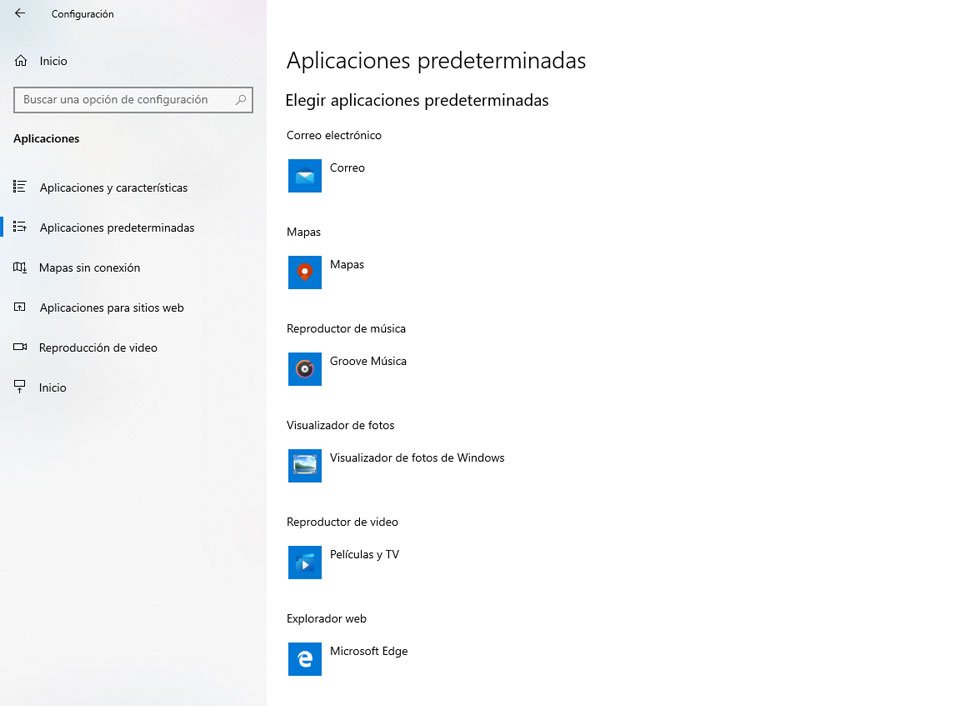The image size is (970, 706).
Task: Click the Mapas app pin icon
Action: [x=304, y=272]
